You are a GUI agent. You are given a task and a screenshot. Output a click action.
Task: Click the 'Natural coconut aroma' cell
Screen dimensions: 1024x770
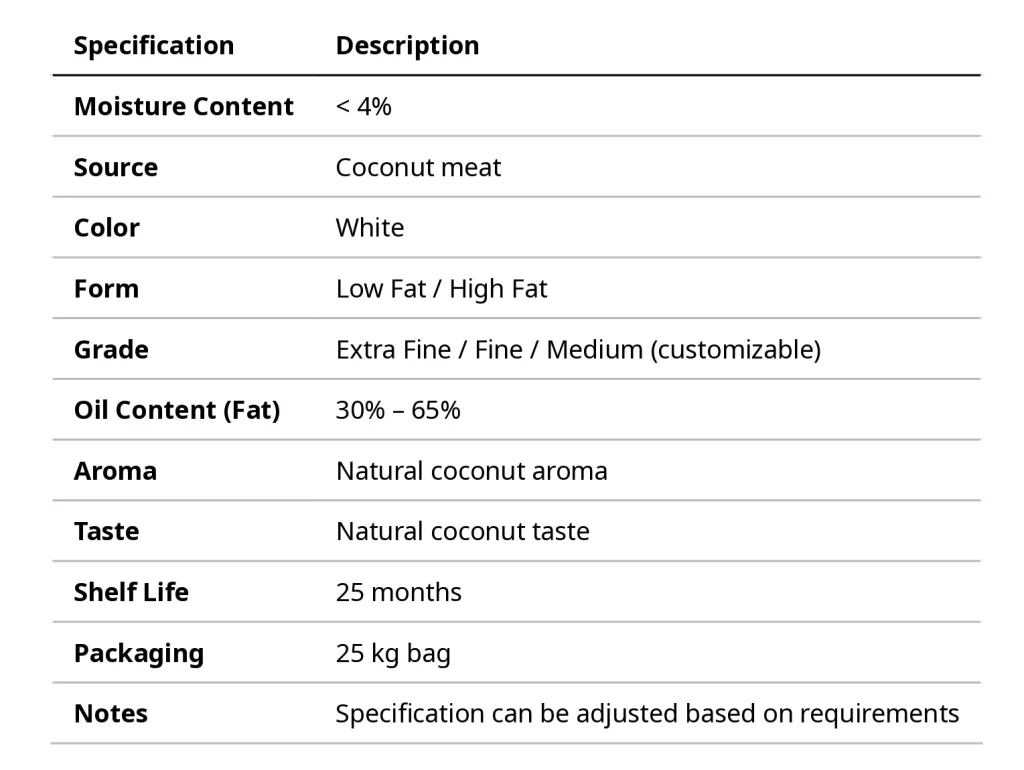(471, 471)
